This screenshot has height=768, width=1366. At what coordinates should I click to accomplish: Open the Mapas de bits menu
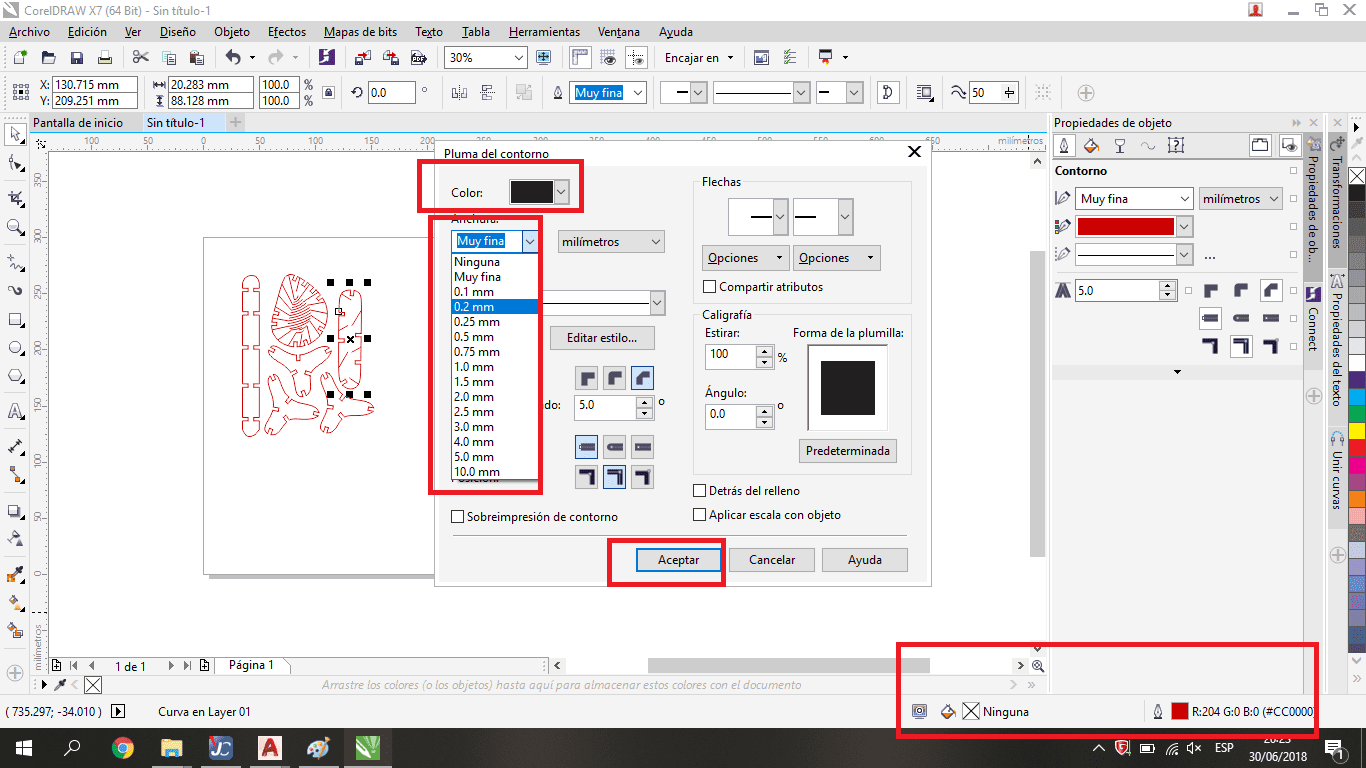[x=361, y=32]
